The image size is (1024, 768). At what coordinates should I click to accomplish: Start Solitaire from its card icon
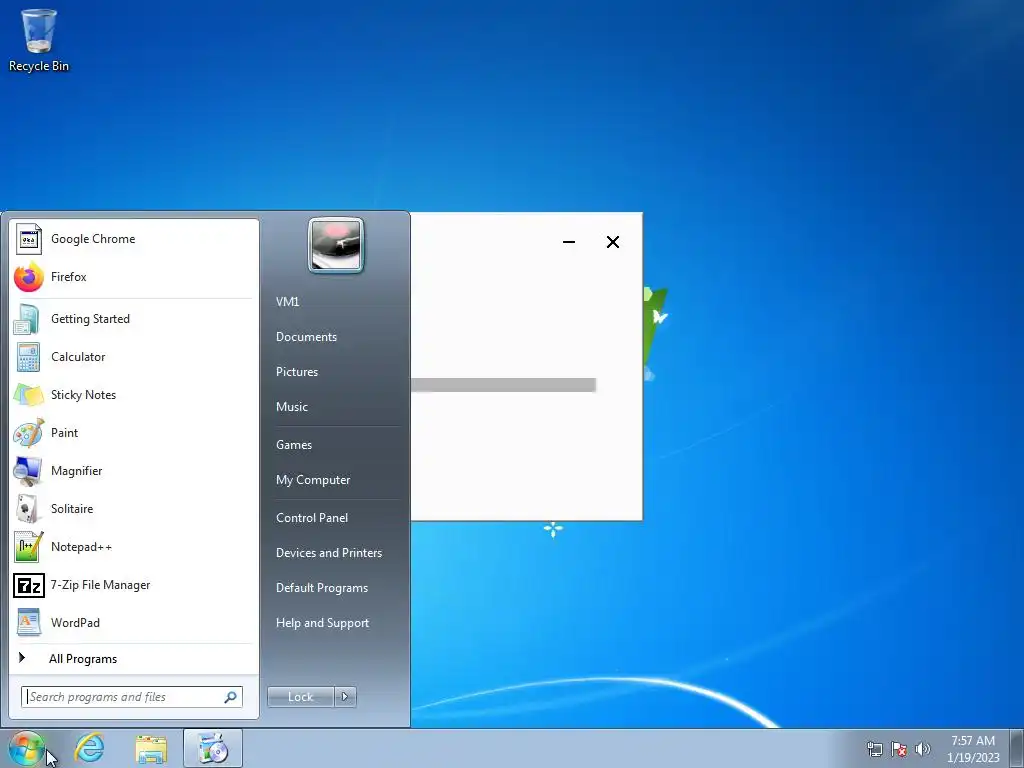pos(28,509)
